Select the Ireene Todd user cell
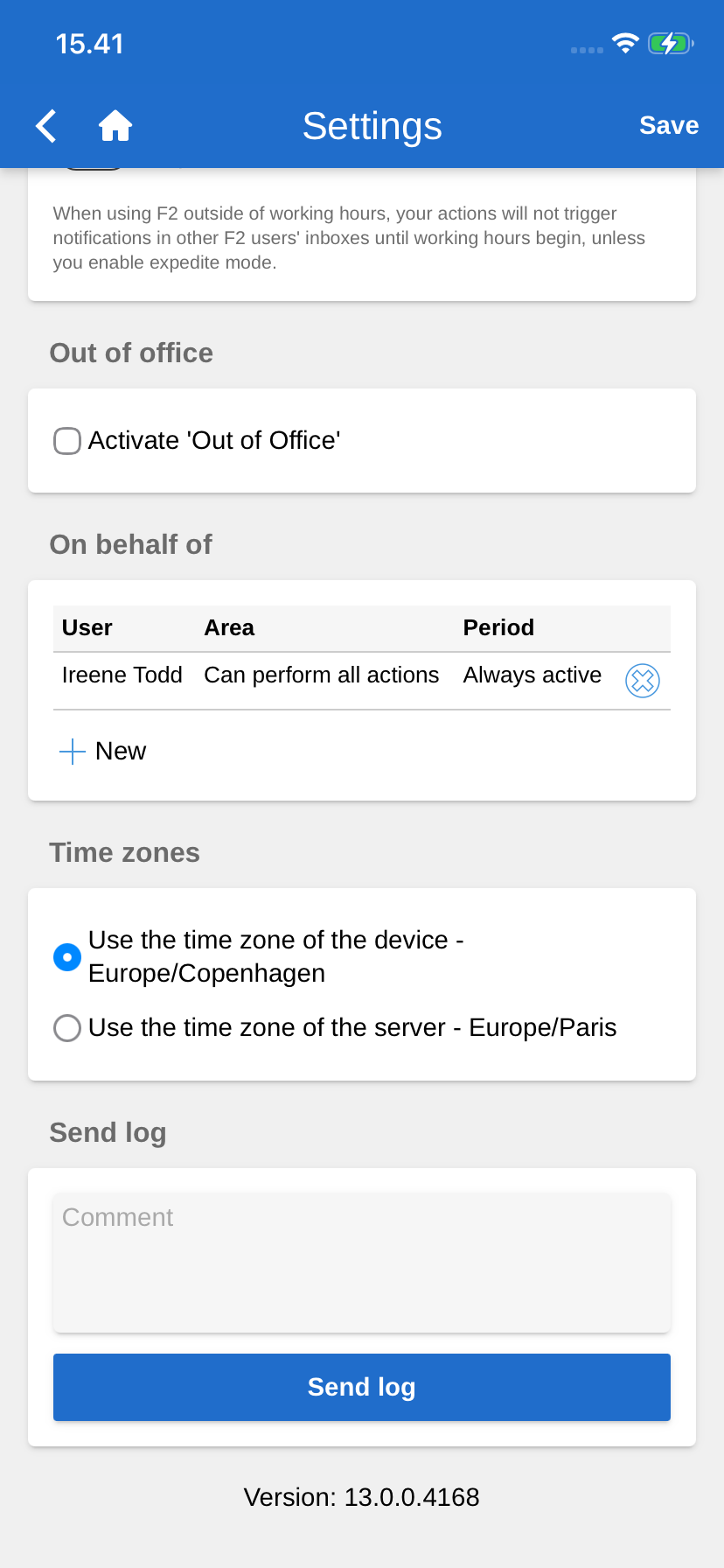 [122, 675]
